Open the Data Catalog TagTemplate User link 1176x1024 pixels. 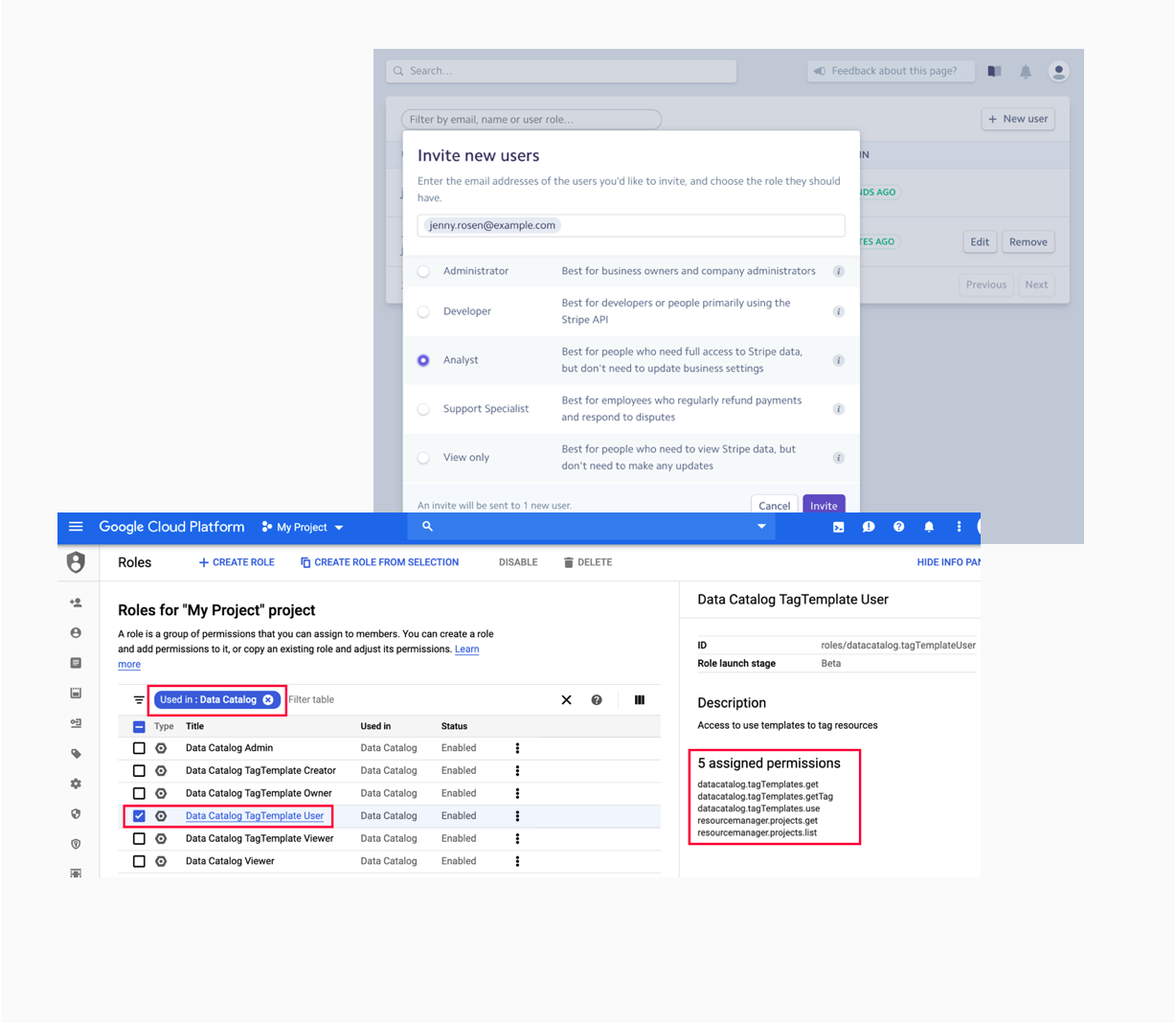[x=255, y=816]
